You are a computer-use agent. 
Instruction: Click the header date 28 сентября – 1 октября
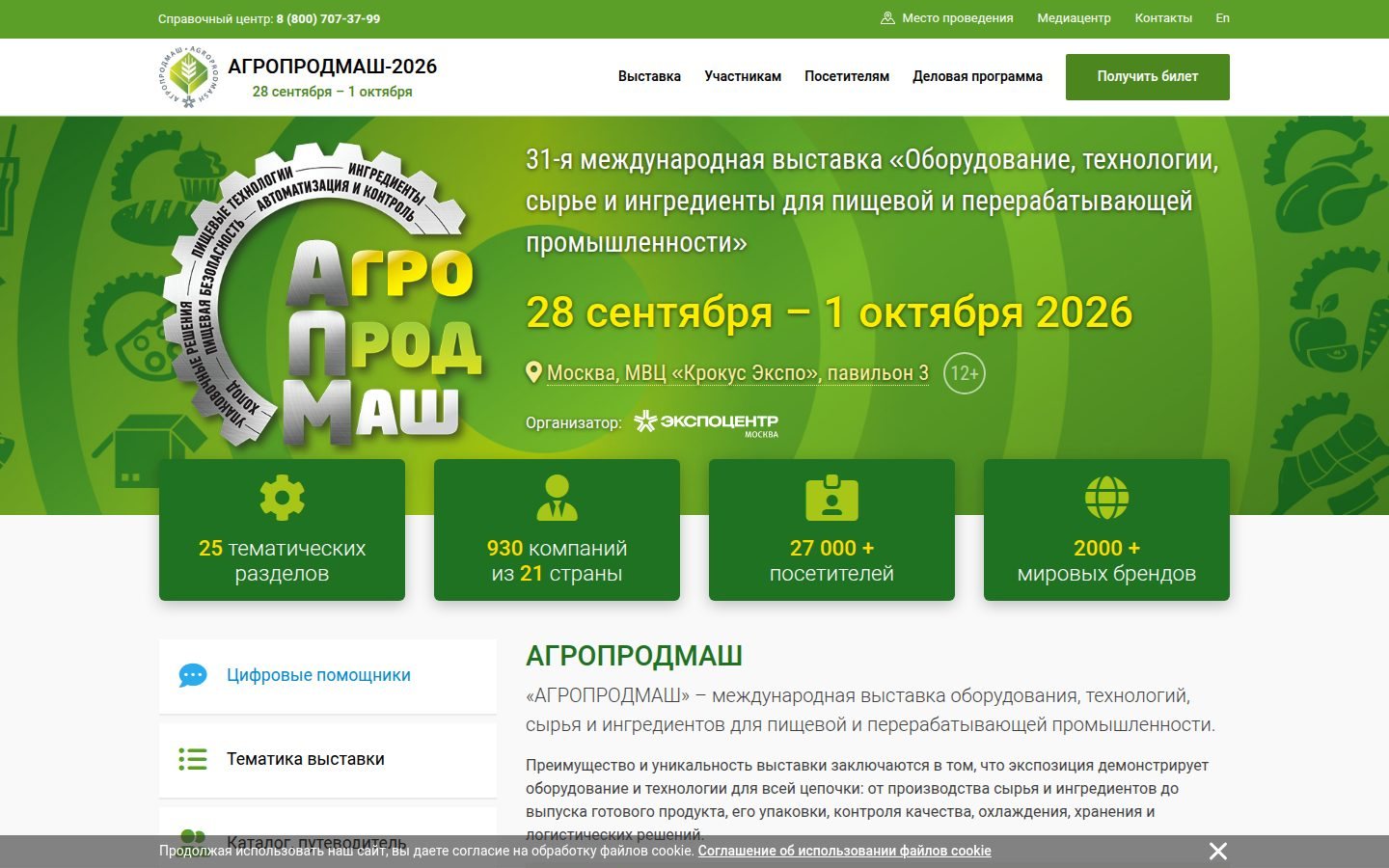pyautogui.click(x=333, y=92)
